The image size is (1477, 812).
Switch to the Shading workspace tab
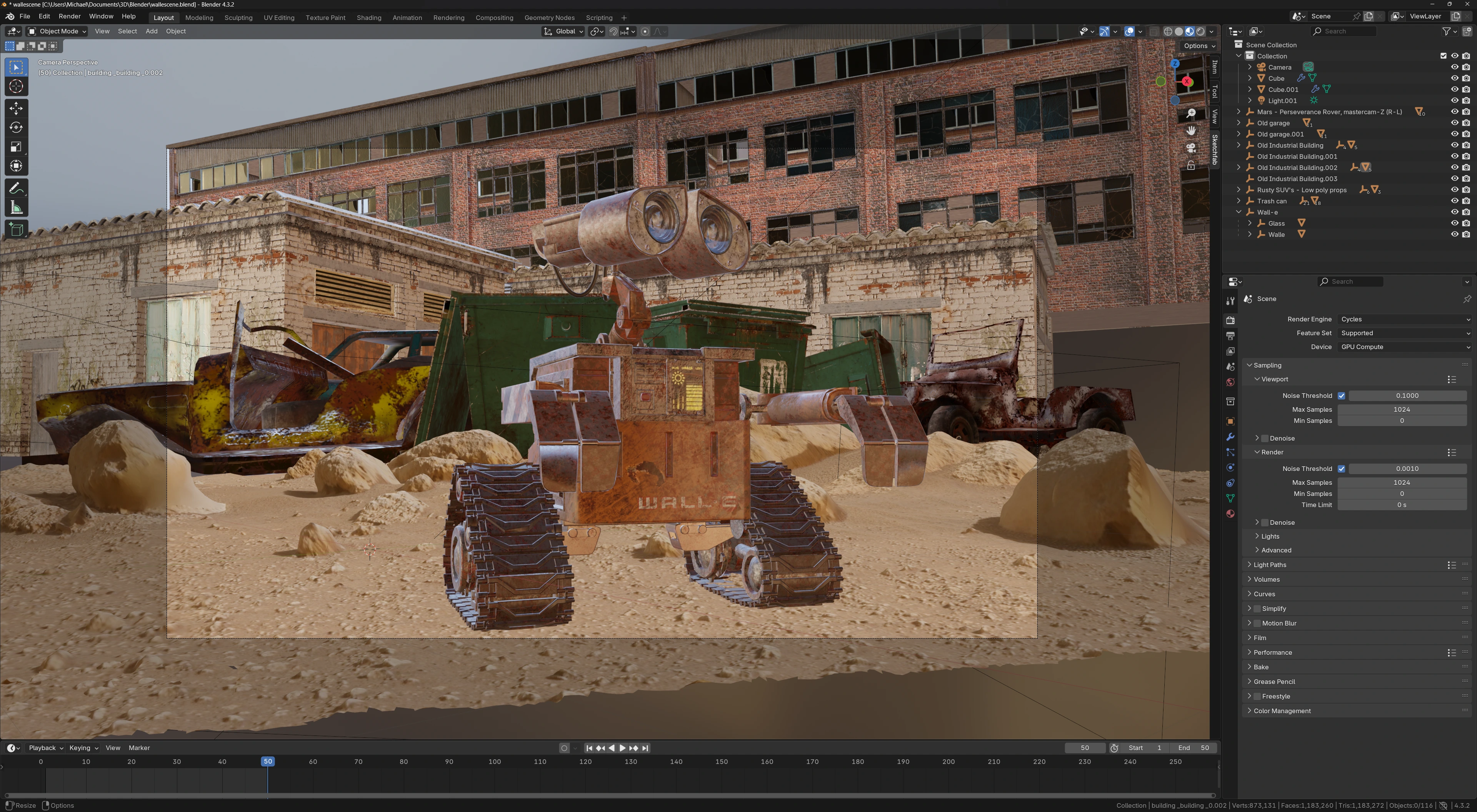tap(369, 18)
